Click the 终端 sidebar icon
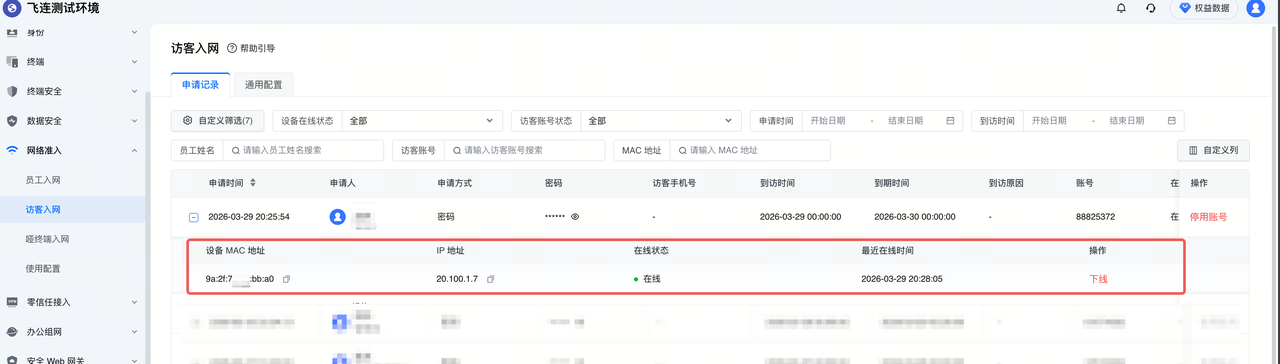This screenshot has height=364, width=1280. tap(12, 61)
